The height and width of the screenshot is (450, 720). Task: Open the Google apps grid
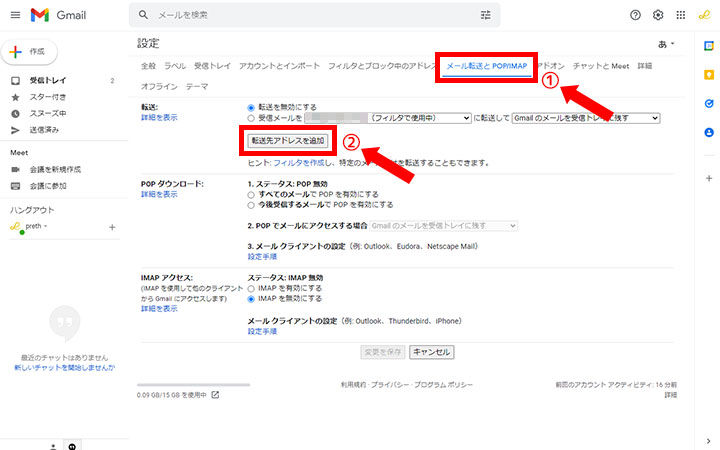coord(681,15)
